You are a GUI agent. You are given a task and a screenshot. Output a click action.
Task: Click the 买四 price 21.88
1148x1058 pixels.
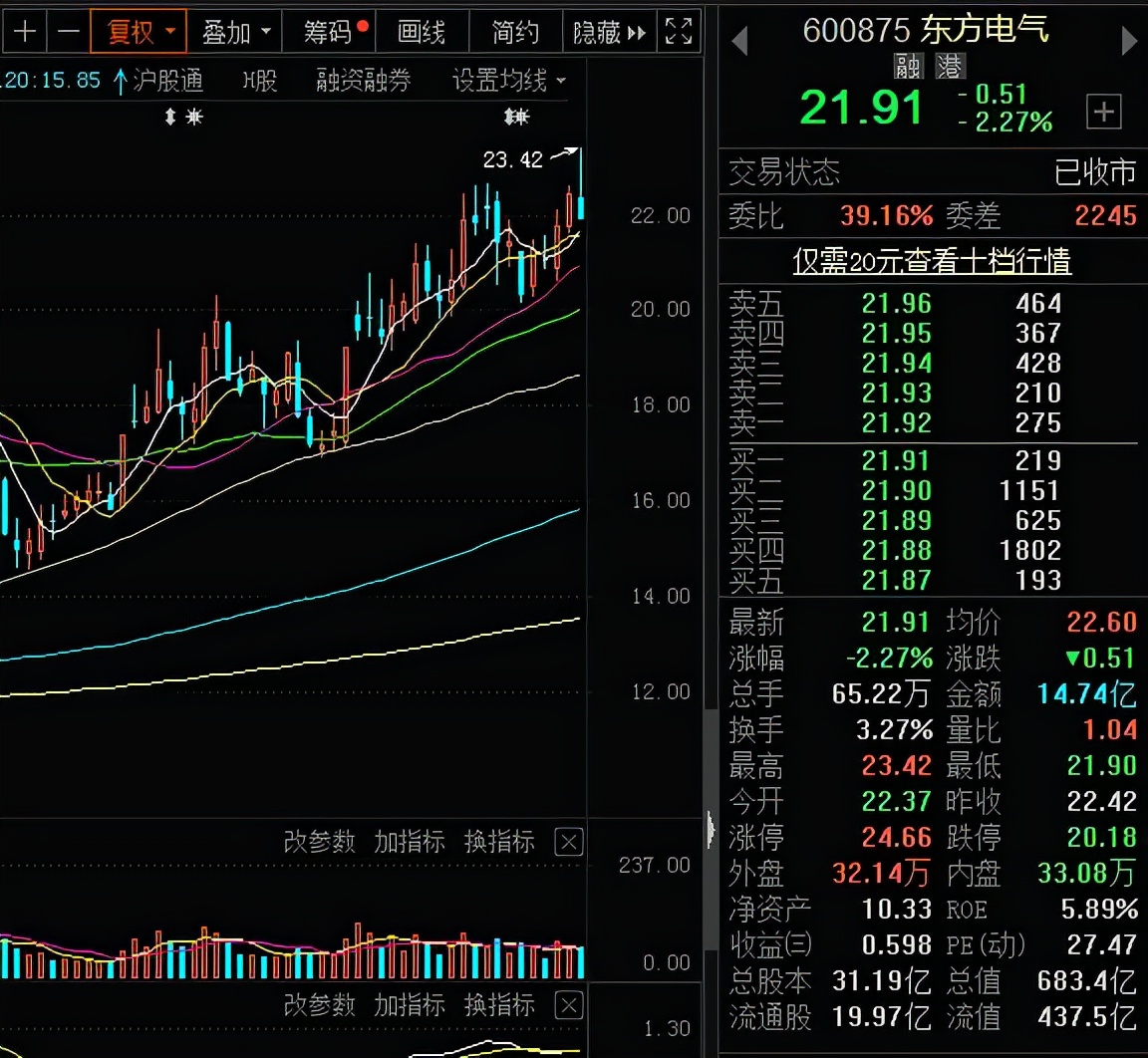click(896, 550)
